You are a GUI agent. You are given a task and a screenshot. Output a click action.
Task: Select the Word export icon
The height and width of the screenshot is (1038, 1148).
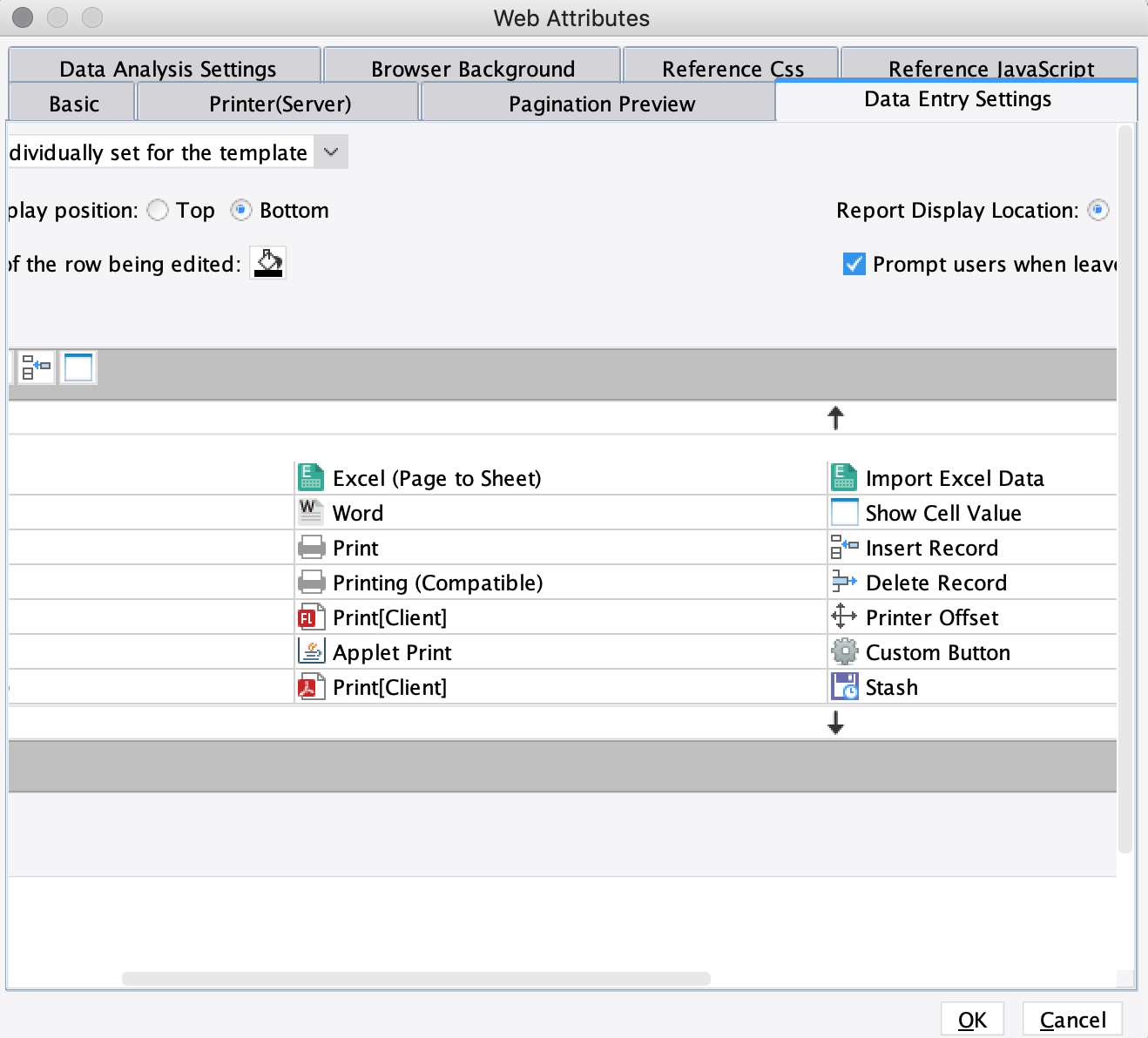point(310,512)
